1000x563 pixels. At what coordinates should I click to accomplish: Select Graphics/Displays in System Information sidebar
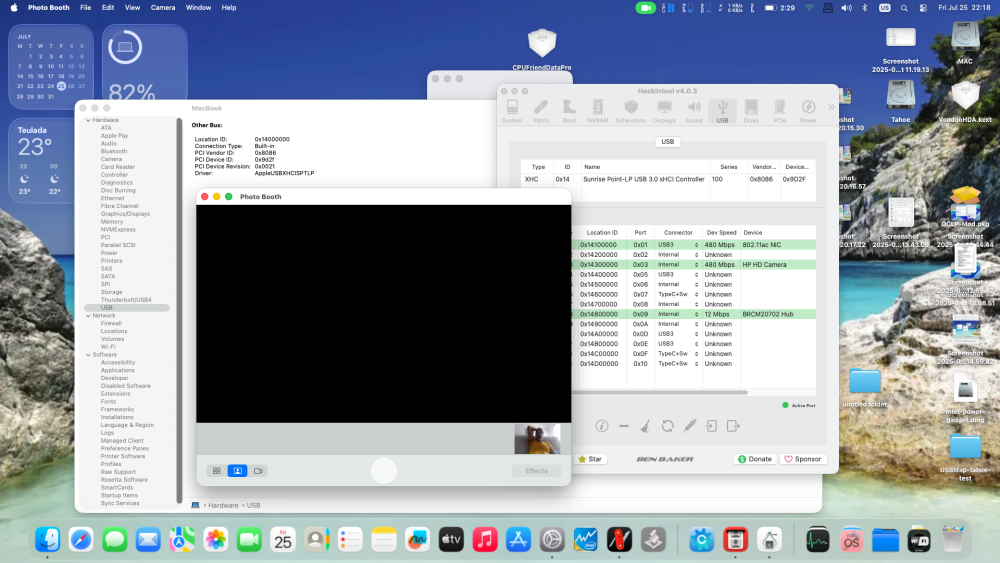[125, 214]
